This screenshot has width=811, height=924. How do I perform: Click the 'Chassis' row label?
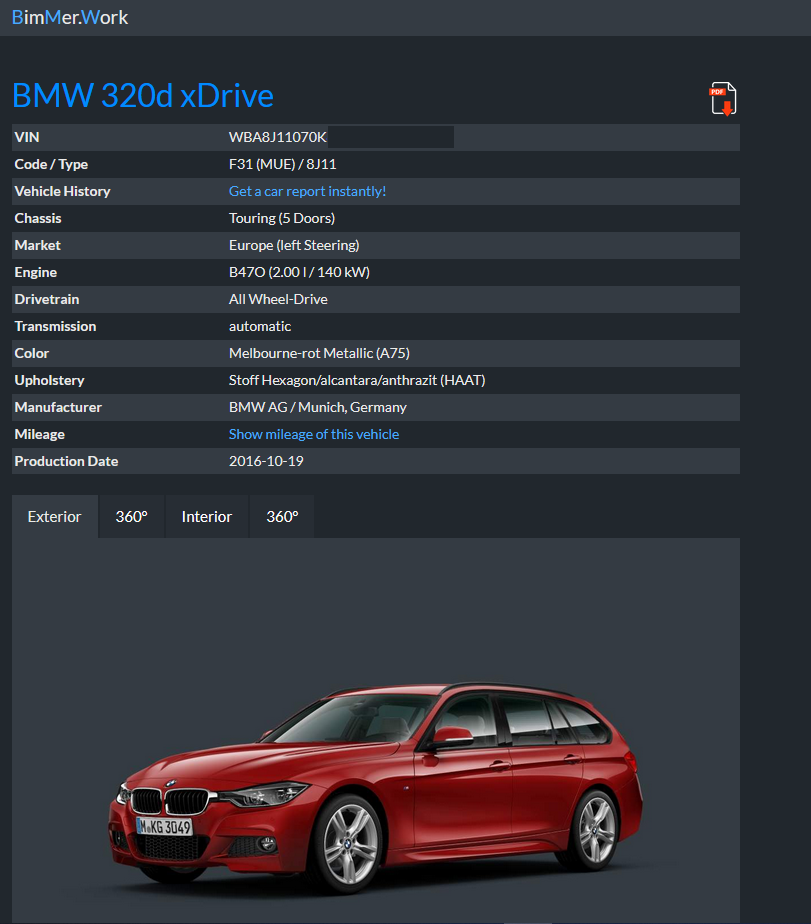point(38,219)
